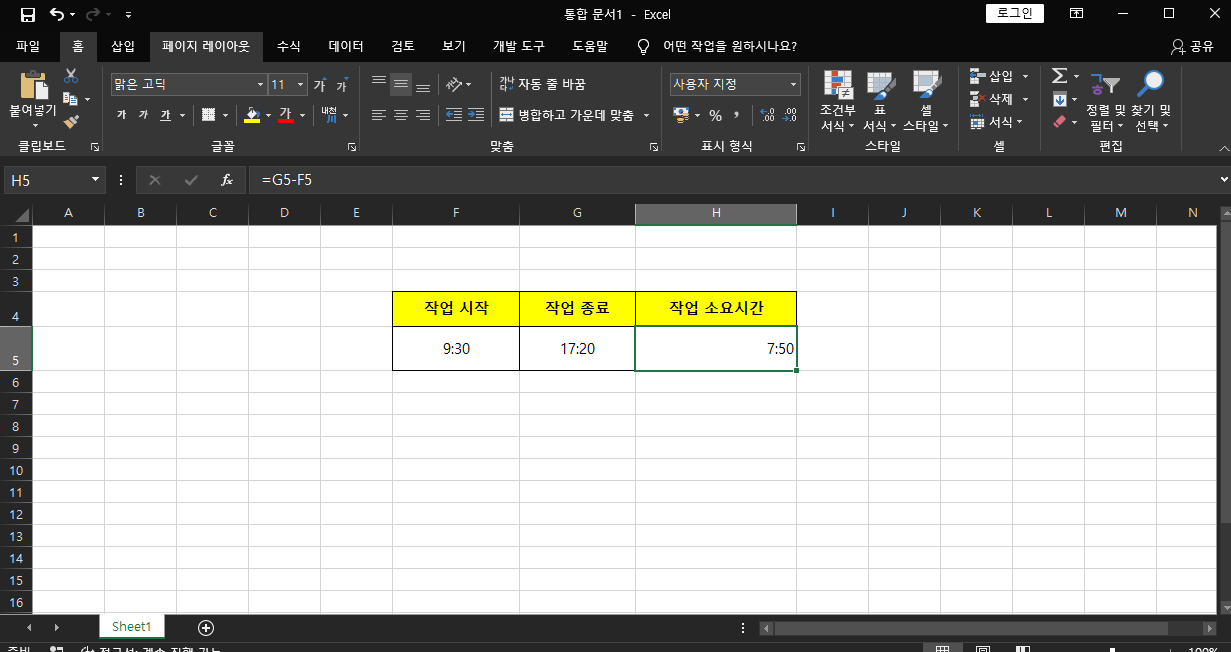Select cell containing 17:20

pos(577,349)
